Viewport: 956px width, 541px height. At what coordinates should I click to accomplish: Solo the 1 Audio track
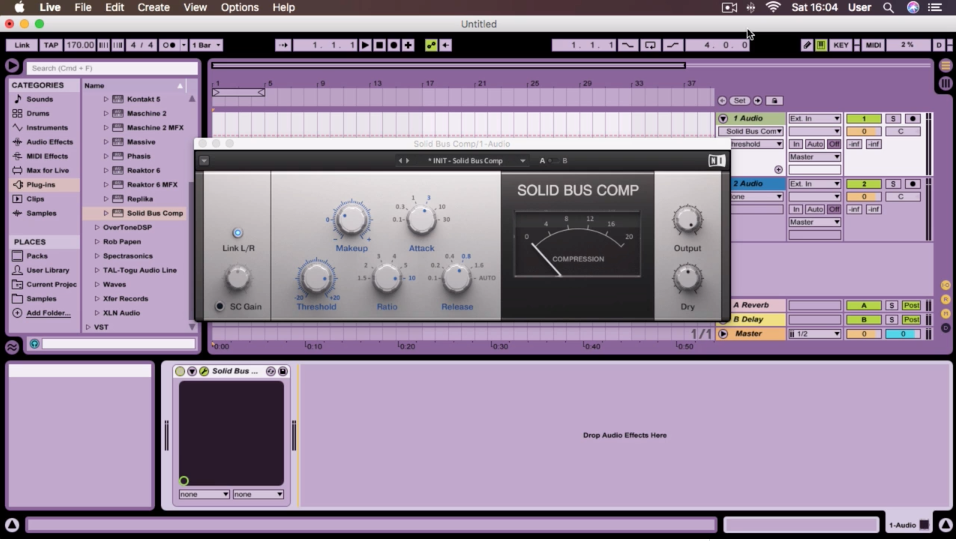(x=893, y=118)
